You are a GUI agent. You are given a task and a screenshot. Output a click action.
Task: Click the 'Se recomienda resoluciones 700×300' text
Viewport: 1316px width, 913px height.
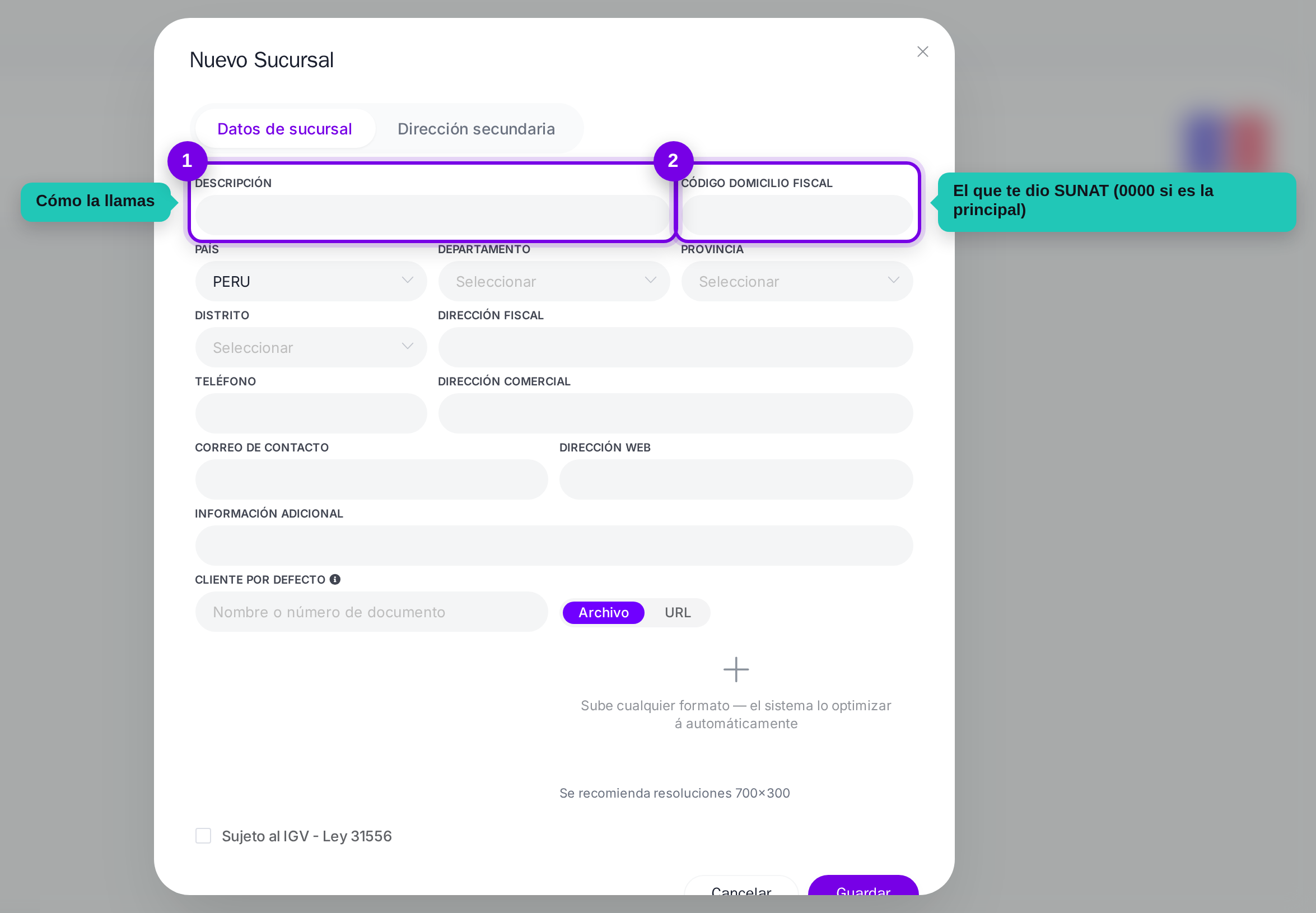pos(674,793)
